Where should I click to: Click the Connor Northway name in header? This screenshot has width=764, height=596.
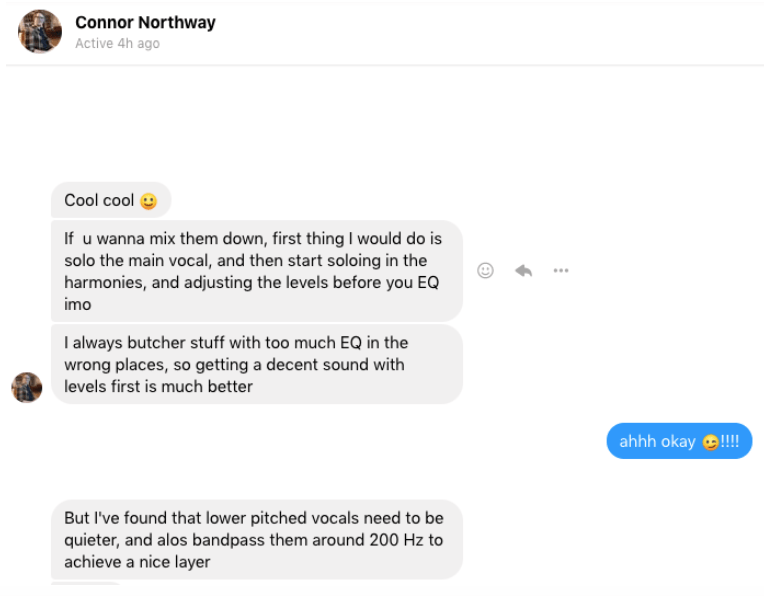(145, 22)
